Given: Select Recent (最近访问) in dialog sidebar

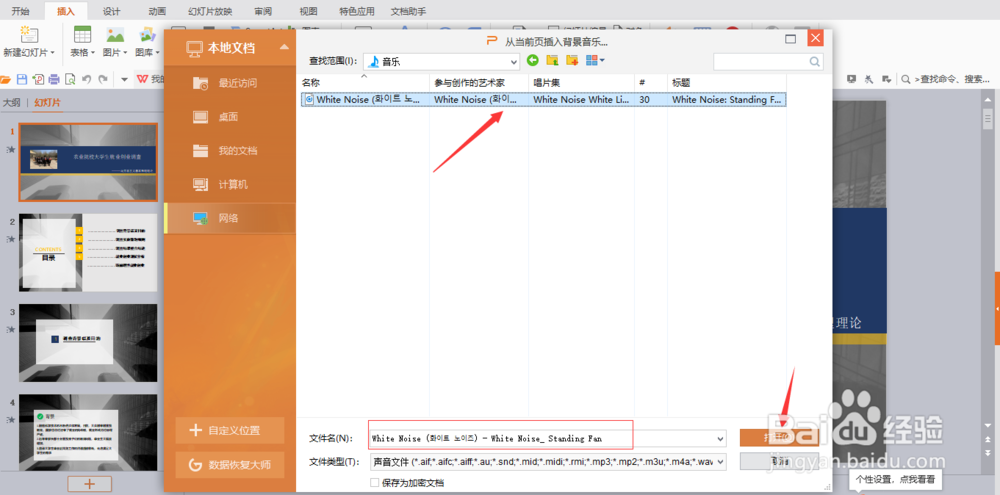Looking at the screenshot, I should pos(230,83).
